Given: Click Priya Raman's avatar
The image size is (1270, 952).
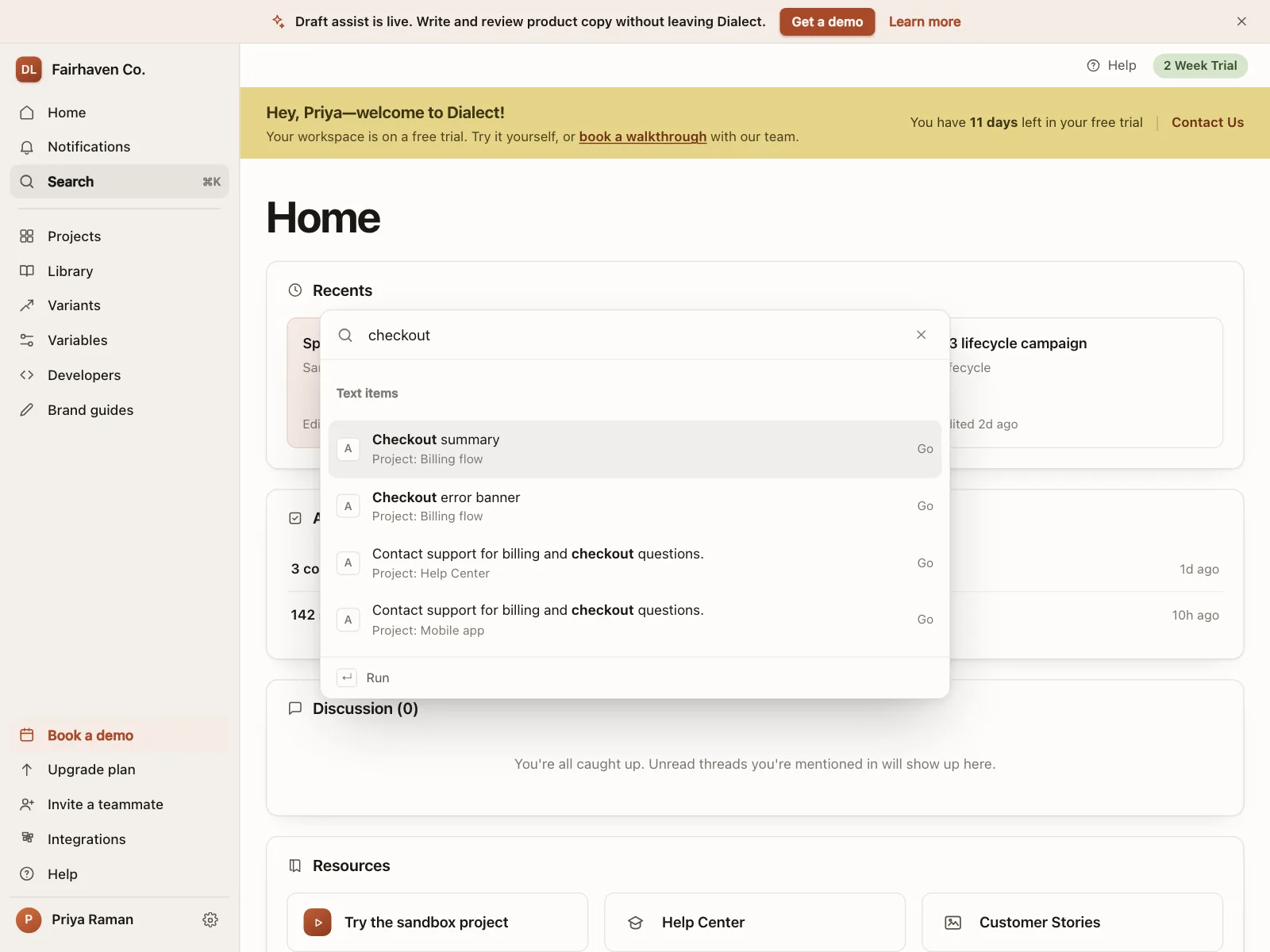Looking at the screenshot, I should 29,919.
